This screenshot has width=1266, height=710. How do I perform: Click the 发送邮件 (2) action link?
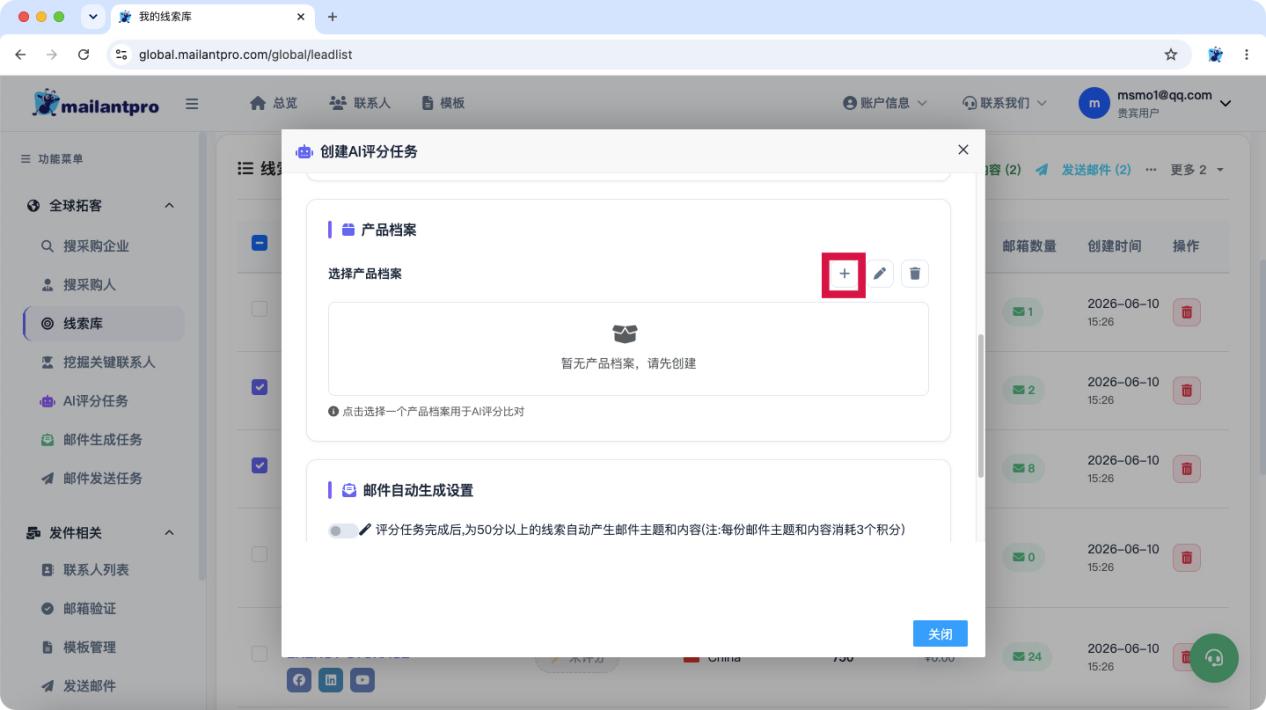(x=1084, y=170)
